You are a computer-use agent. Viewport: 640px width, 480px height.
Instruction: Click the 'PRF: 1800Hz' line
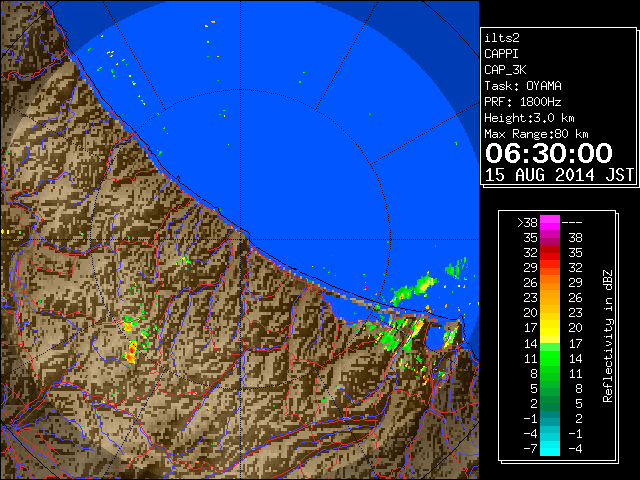pos(523,102)
